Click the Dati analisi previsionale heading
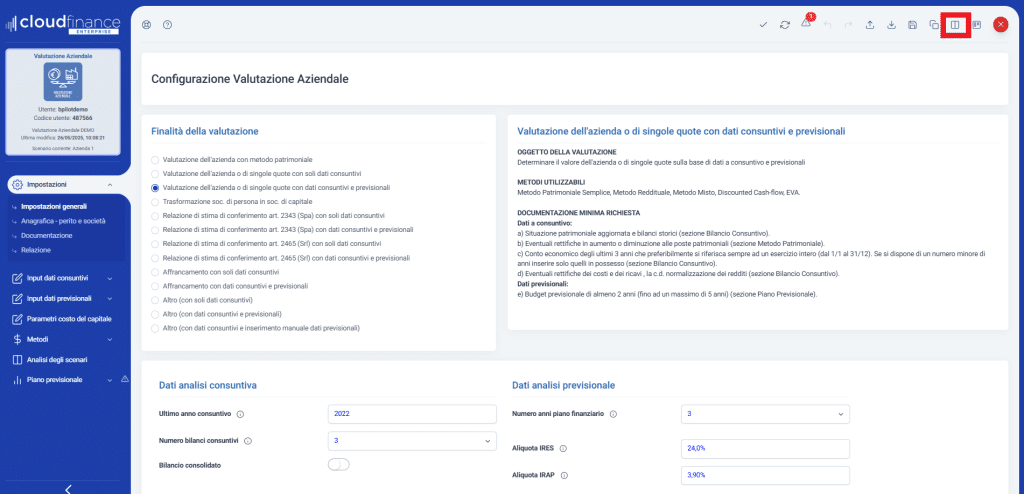This screenshot has width=1024, height=494. [564, 386]
